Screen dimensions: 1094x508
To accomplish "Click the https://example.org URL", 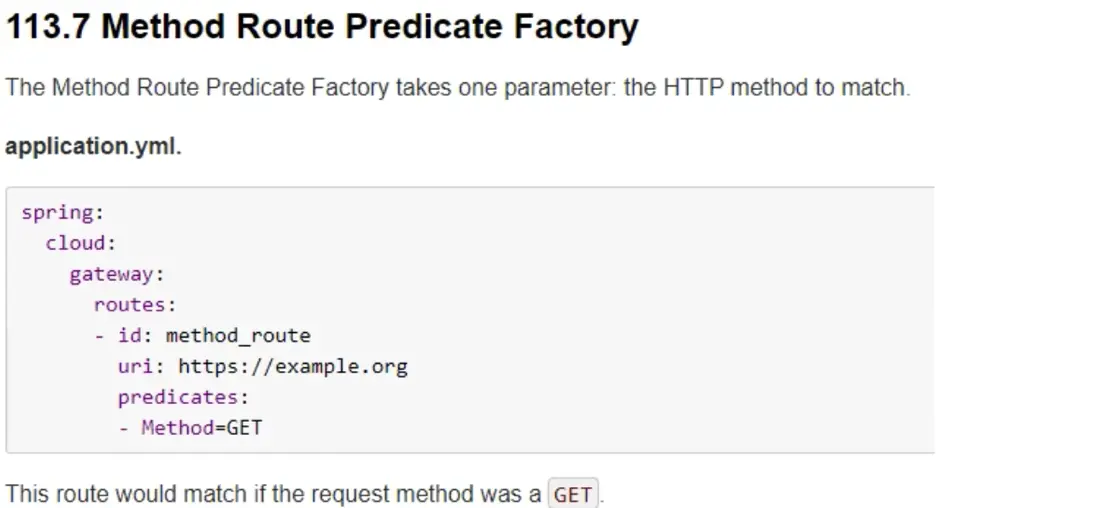I will [x=293, y=366].
